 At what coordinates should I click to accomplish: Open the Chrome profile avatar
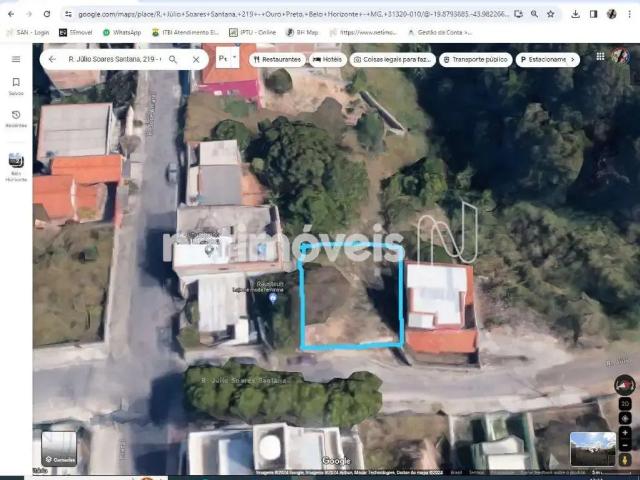(x=611, y=14)
